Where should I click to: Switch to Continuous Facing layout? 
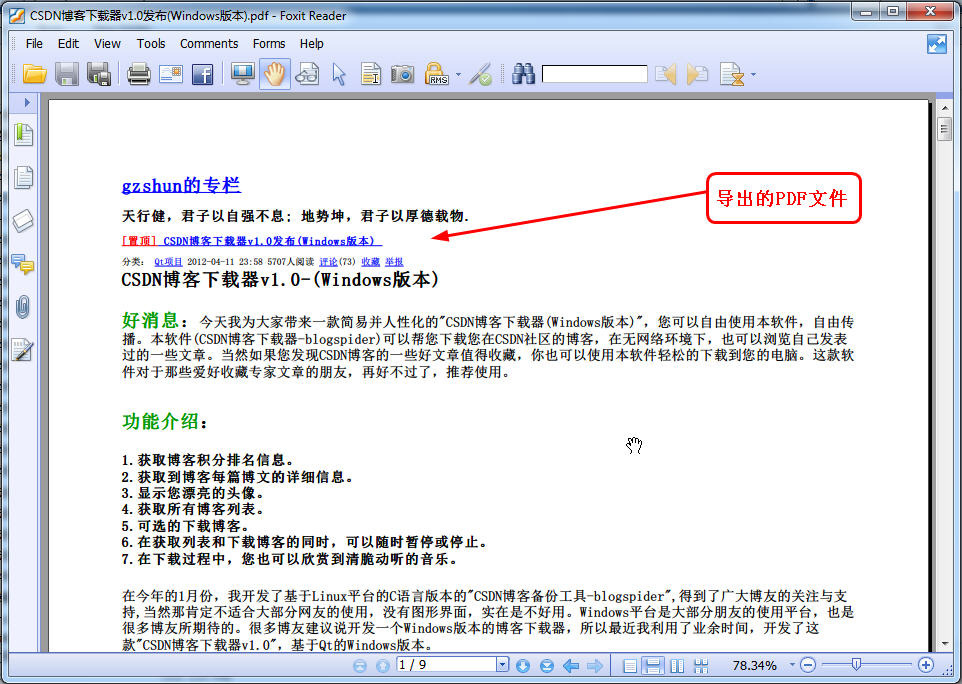[701, 666]
